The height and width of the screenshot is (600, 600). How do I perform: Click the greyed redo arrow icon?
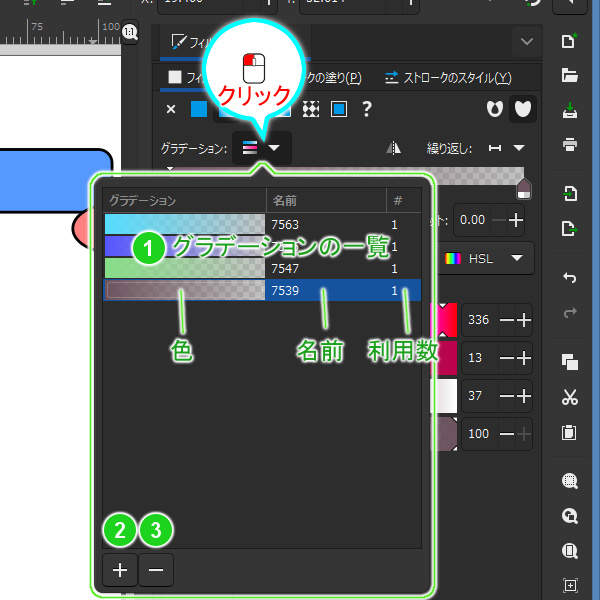pyautogui.click(x=570, y=313)
